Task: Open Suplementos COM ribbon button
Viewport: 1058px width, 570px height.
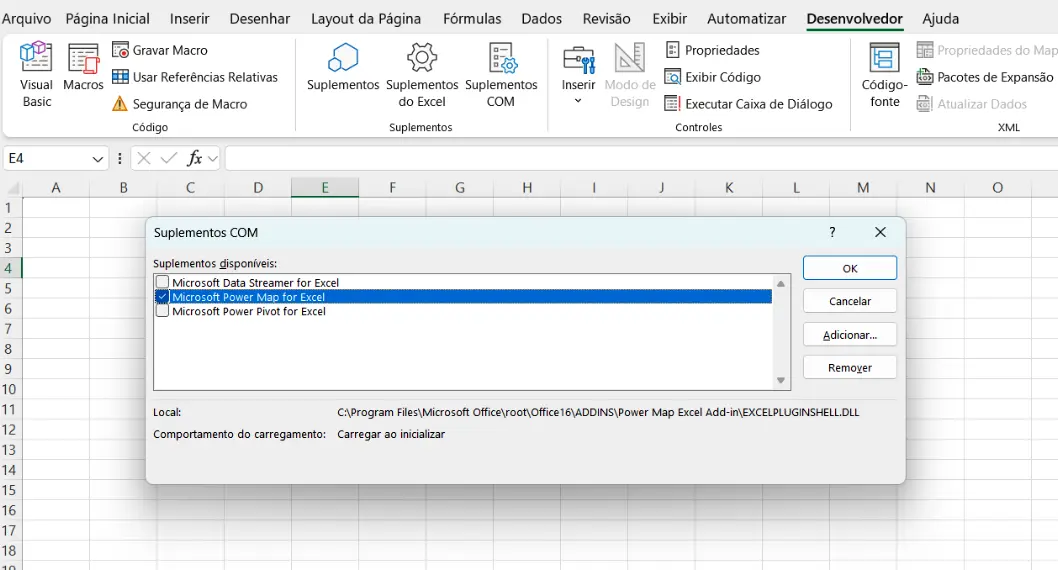Action: click(501, 75)
